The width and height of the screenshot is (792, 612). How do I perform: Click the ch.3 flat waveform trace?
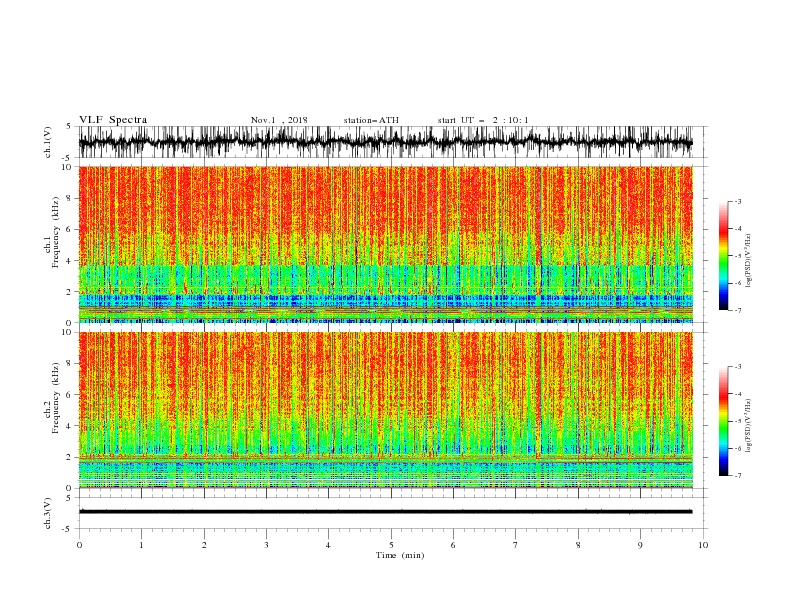pyautogui.click(x=385, y=512)
